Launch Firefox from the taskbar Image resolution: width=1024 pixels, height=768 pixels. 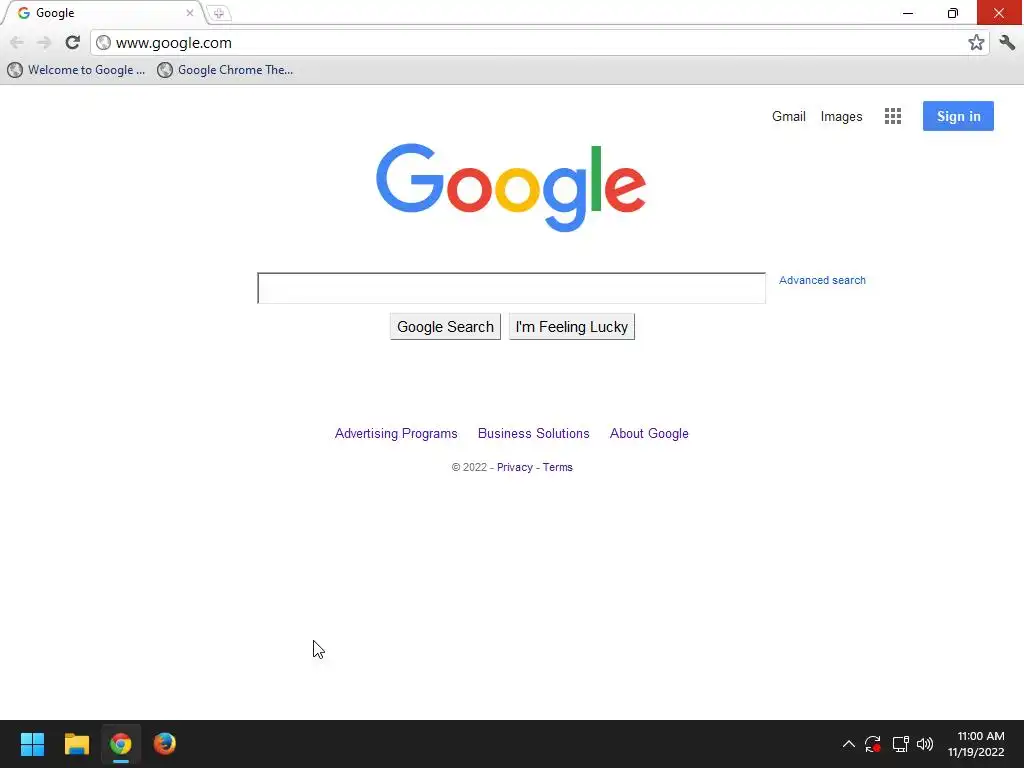(x=165, y=744)
